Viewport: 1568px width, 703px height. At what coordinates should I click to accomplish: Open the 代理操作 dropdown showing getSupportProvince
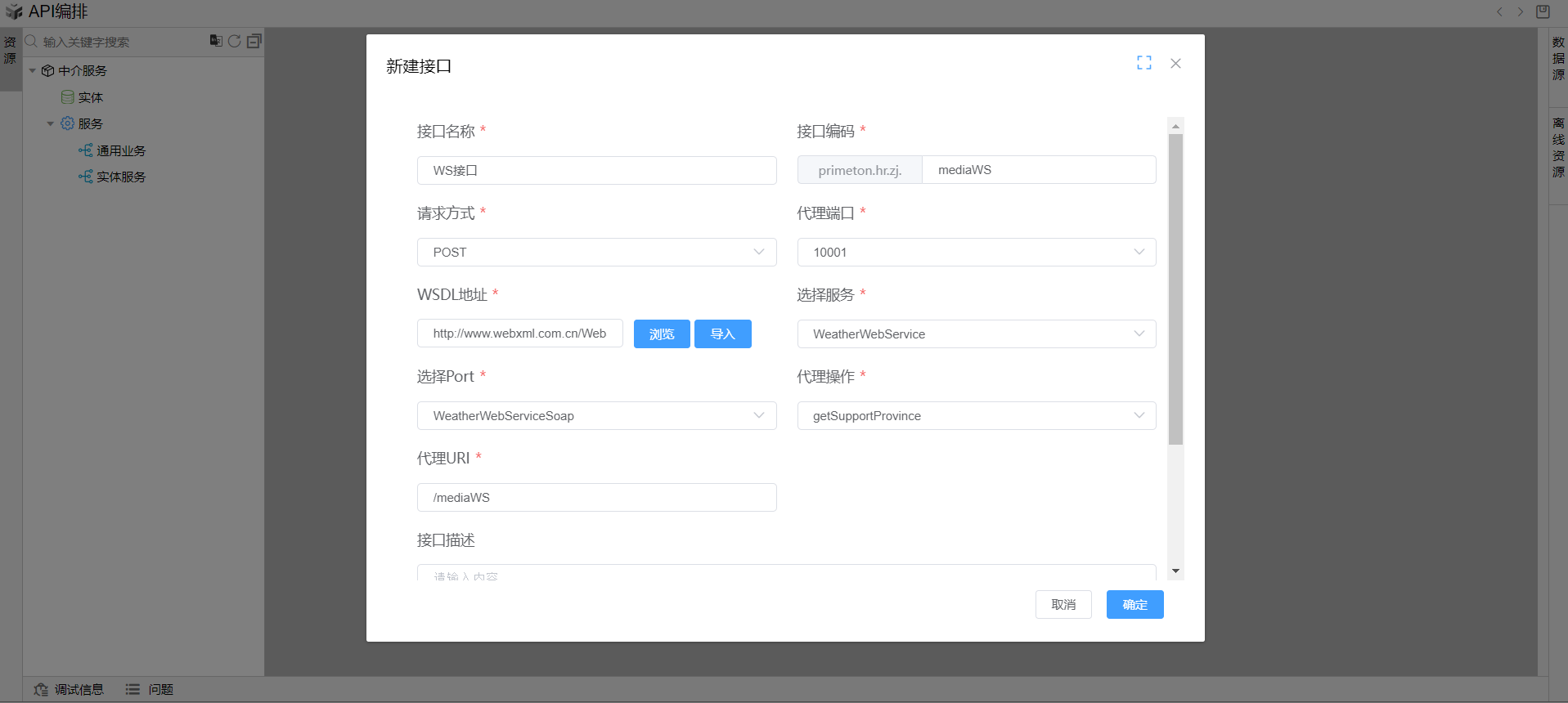coord(976,415)
